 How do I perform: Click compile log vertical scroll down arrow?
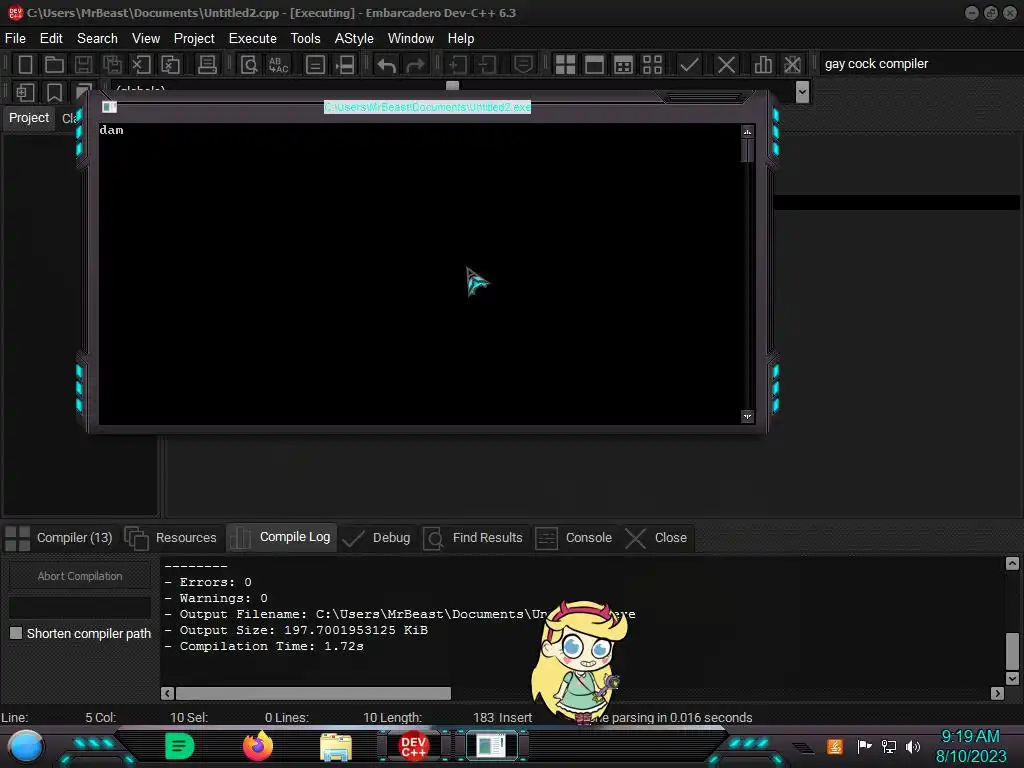pyautogui.click(x=1012, y=679)
